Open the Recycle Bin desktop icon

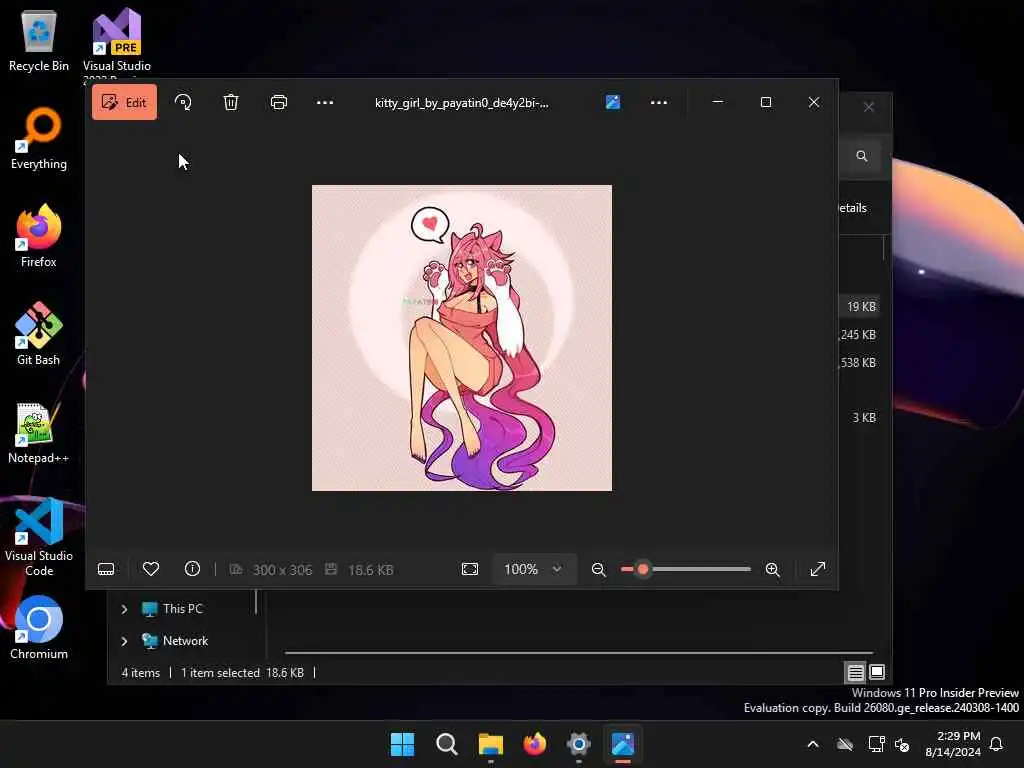(x=39, y=40)
